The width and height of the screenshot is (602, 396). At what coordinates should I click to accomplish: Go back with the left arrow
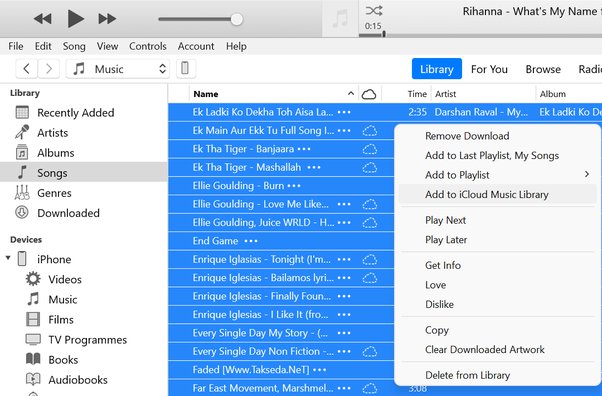coord(26,69)
